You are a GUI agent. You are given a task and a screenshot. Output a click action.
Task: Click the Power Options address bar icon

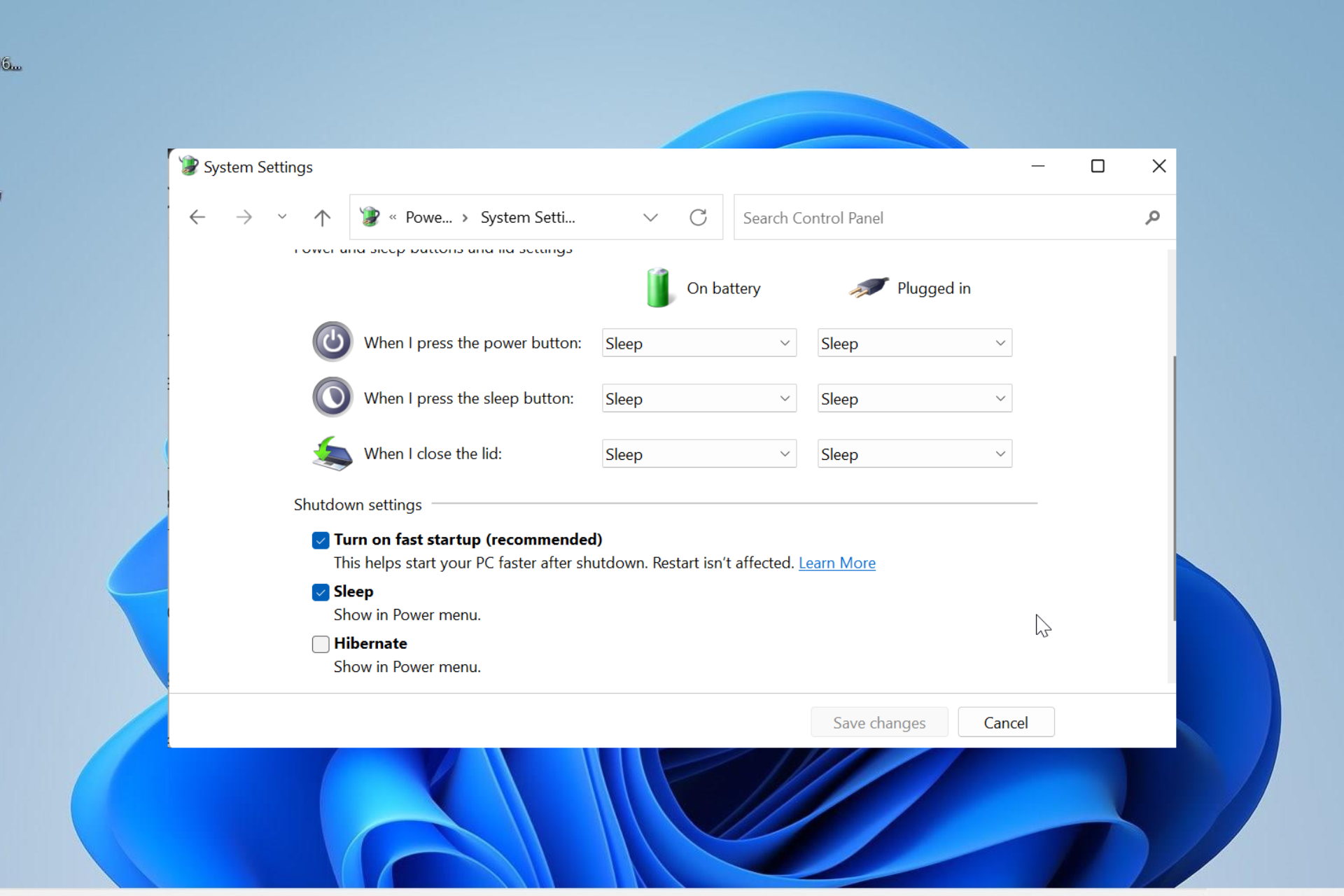click(370, 217)
